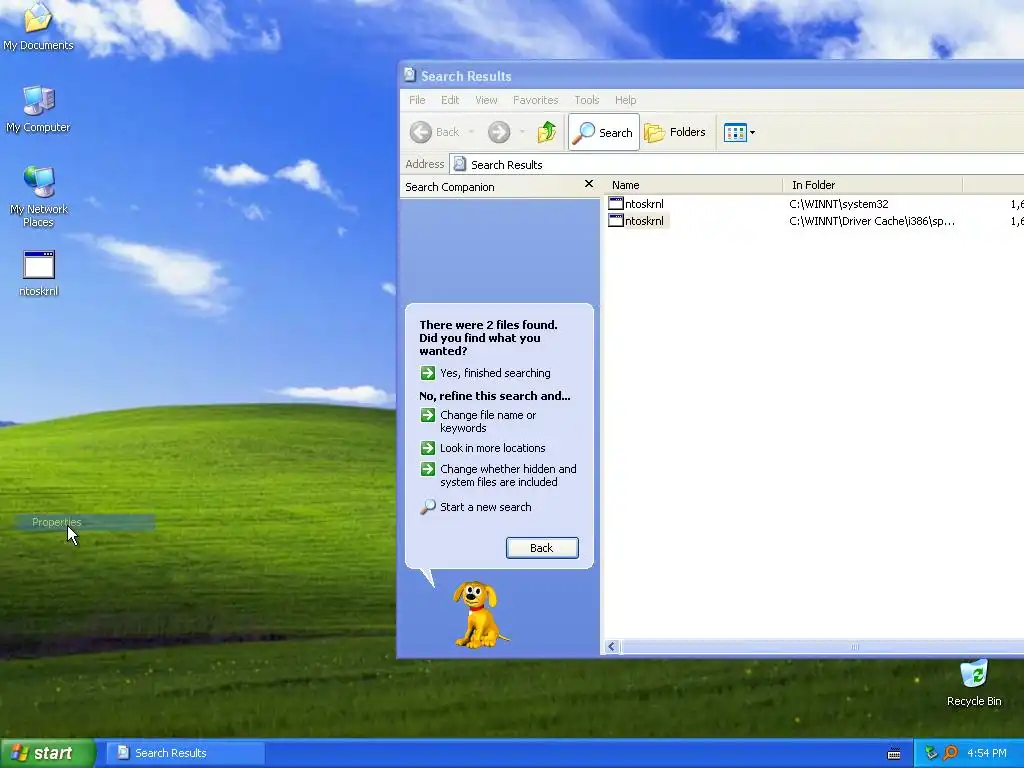Viewport: 1024px width, 768px height.
Task: Click the horizontal scrollbar thumb
Action: 854,647
